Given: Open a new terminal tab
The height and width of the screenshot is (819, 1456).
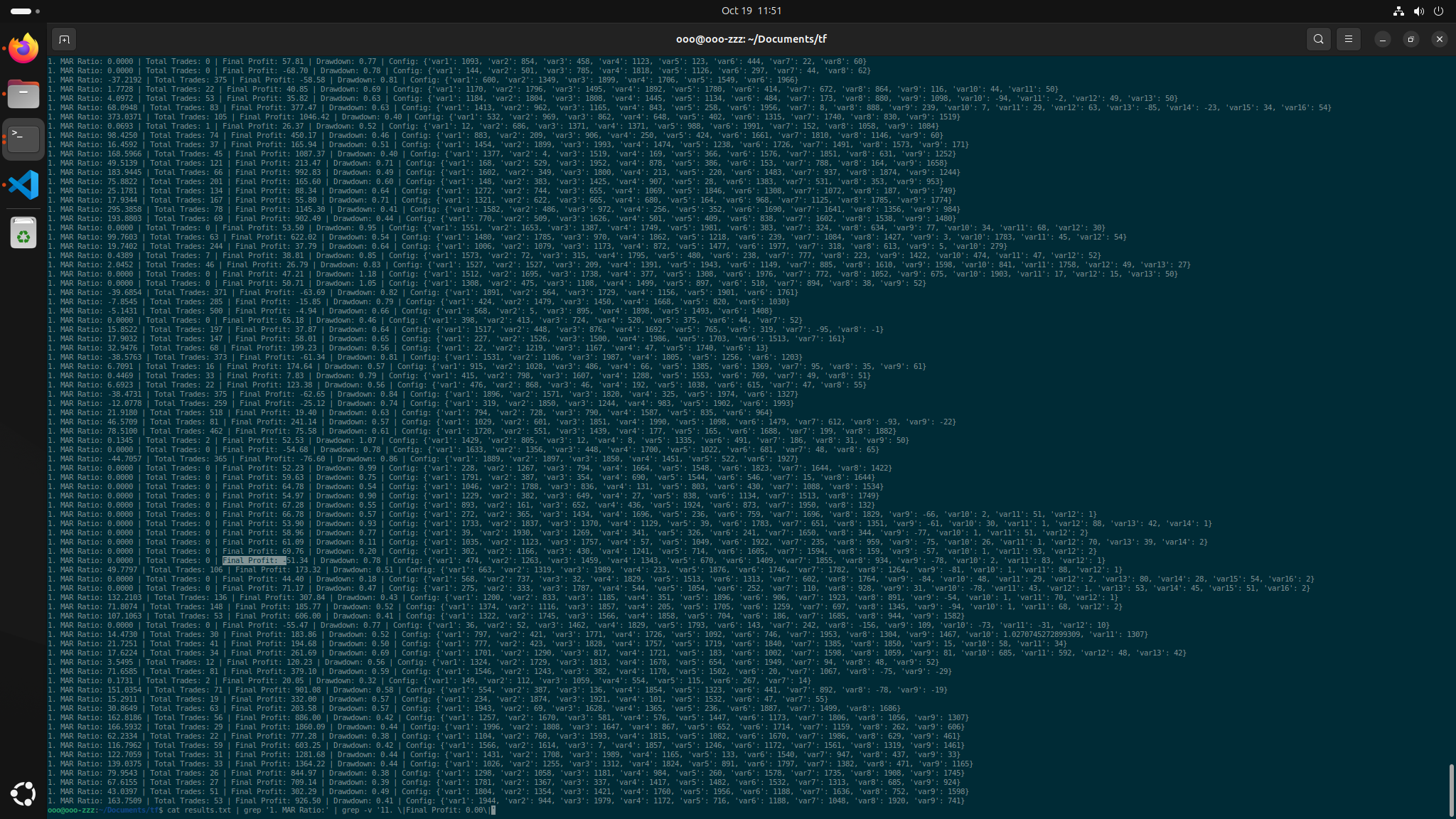Looking at the screenshot, I should [63, 39].
